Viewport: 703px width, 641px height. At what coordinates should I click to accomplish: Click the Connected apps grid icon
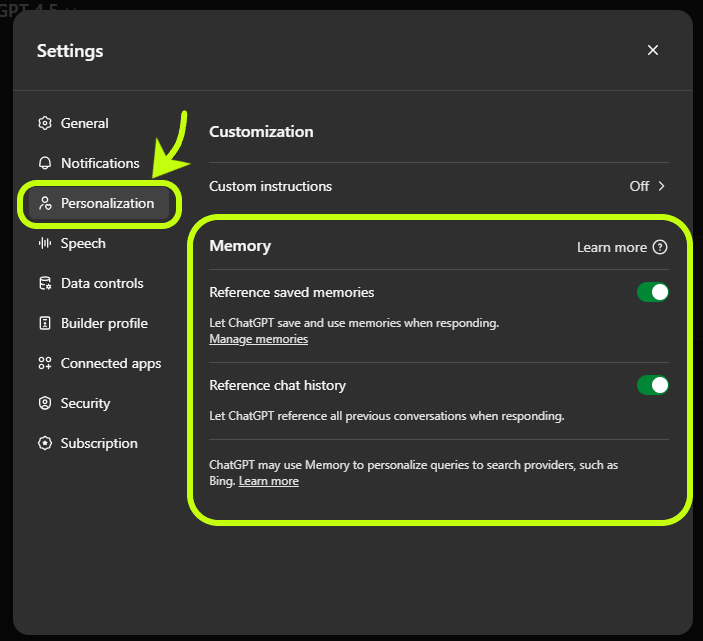pyautogui.click(x=45, y=363)
